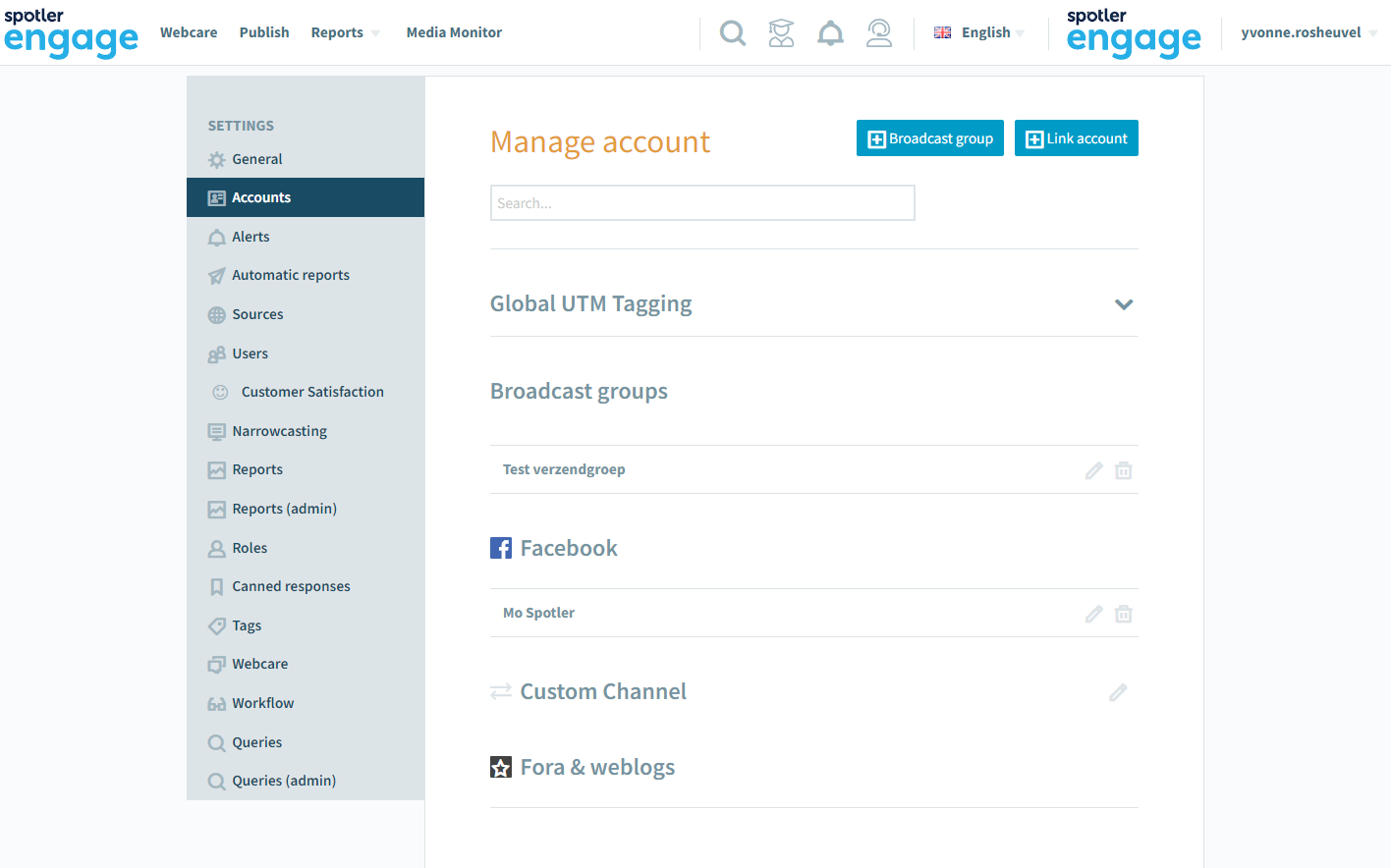Select Accounts in settings sidebar
The height and width of the screenshot is (868, 1391).
[306, 197]
